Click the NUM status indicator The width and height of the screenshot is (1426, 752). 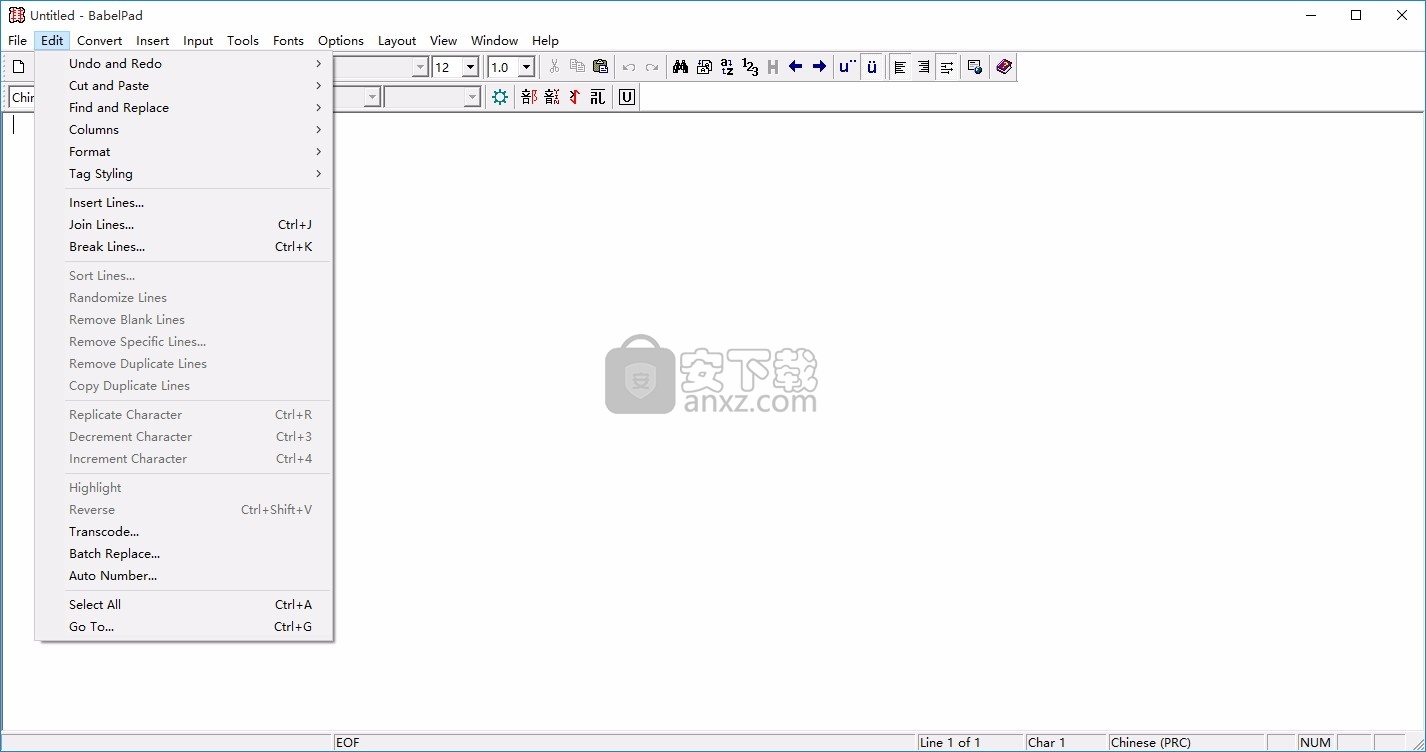tap(1316, 742)
